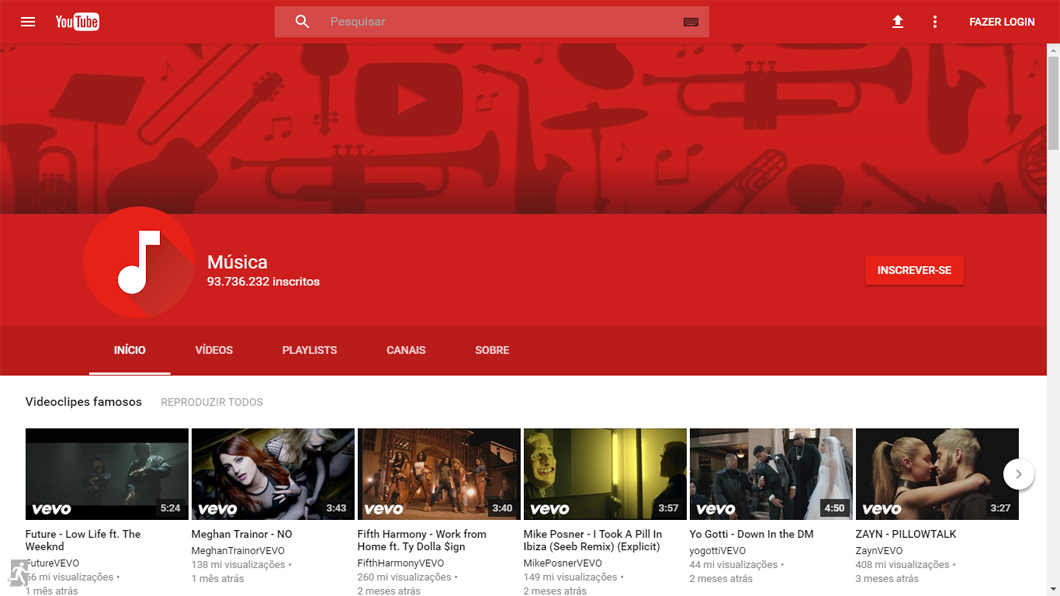Image resolution: width=1060 pixels, height=596 pixels.
Task: Show next videos with carousel arrow
Action: pyautogui.click(x=1018, y=474)
